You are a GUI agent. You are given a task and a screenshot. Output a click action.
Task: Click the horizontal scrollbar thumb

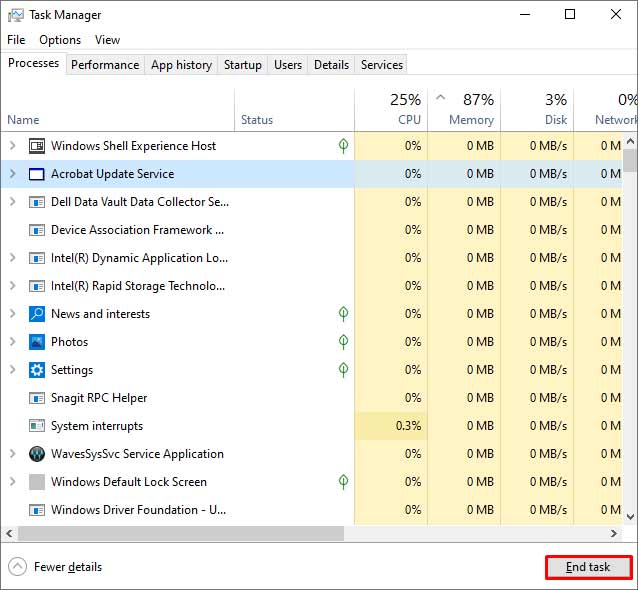(181, 533)
